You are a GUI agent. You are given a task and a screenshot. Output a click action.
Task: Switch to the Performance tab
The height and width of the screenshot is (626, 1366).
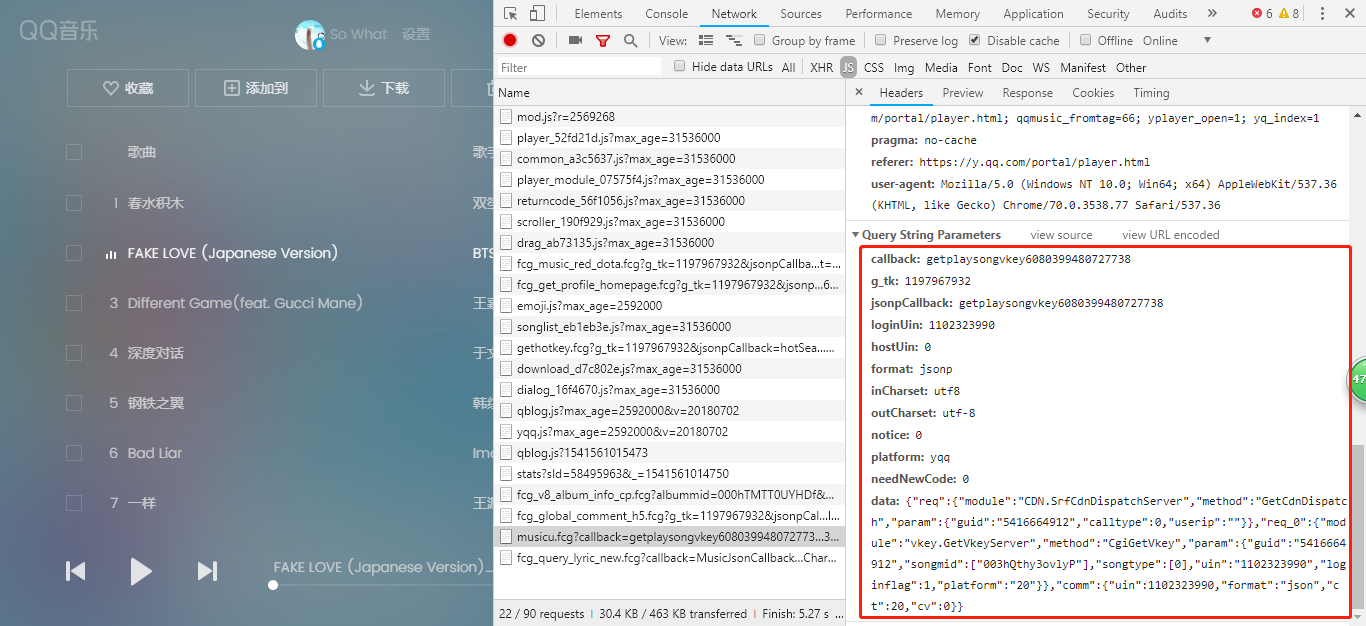[879, 14]
